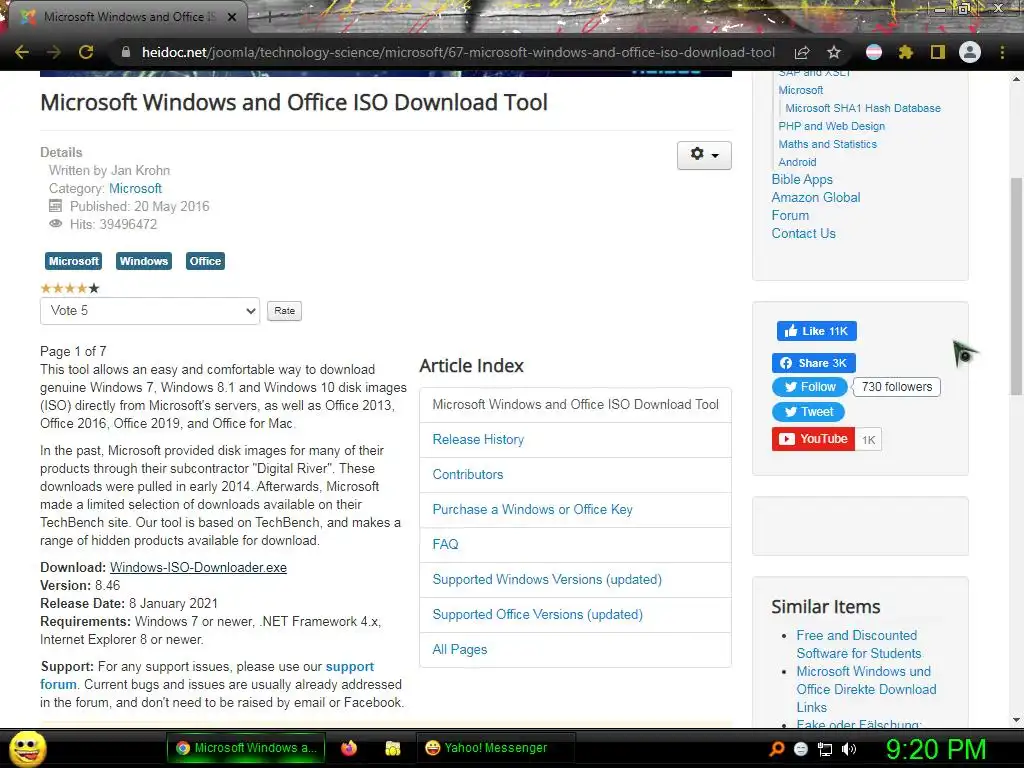1024x768 pixels.
Task: Open the Microsoft category link under Details
Action: point(135,188)
